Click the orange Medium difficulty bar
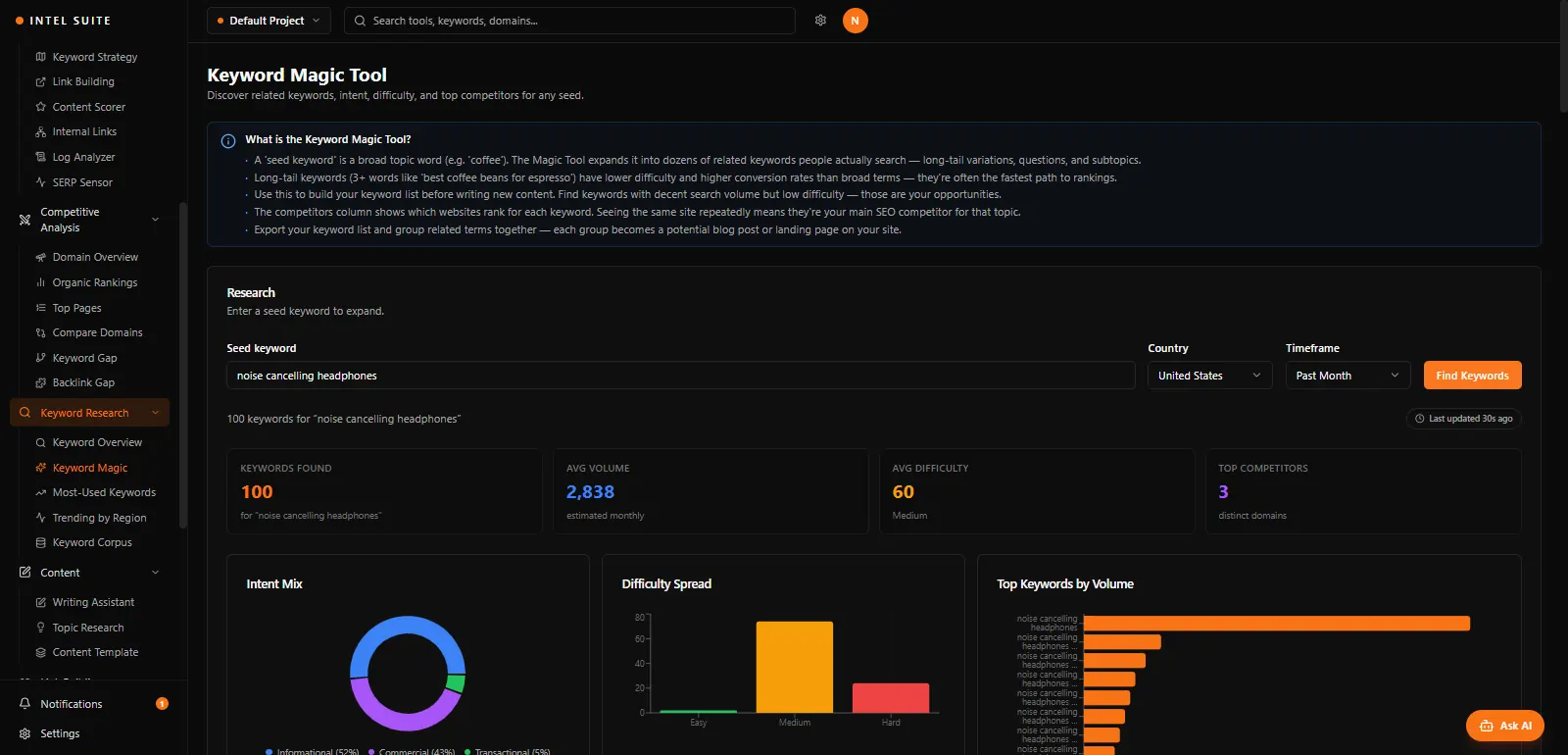Viewport: 1568px width, 755px height. click(x=795, y=667)
